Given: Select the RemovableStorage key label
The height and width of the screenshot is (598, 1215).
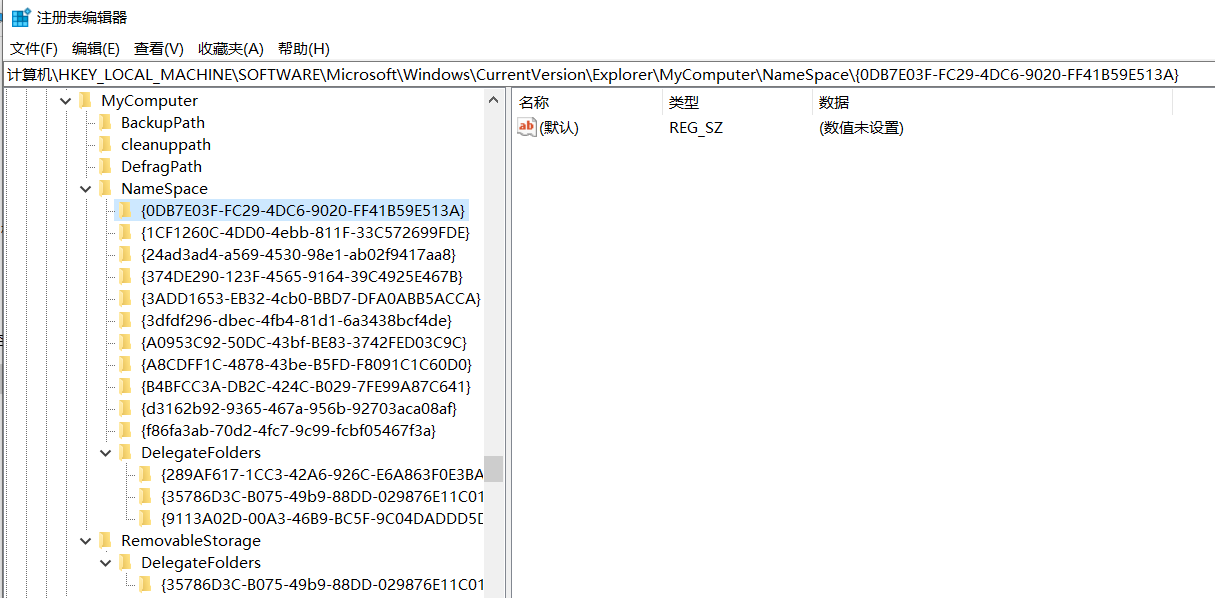Looking at the screenshot, I should (x=191, y=541).
